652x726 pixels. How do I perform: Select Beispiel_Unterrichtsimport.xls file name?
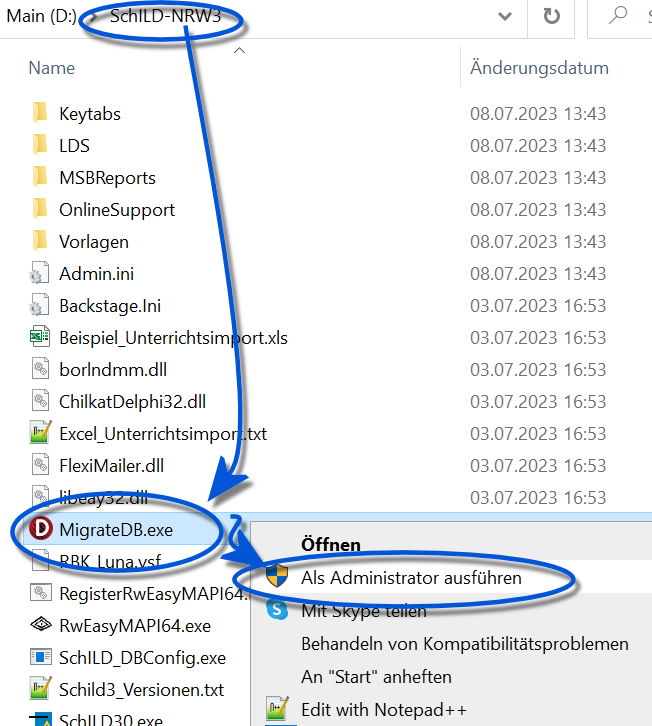click(173, 338)
